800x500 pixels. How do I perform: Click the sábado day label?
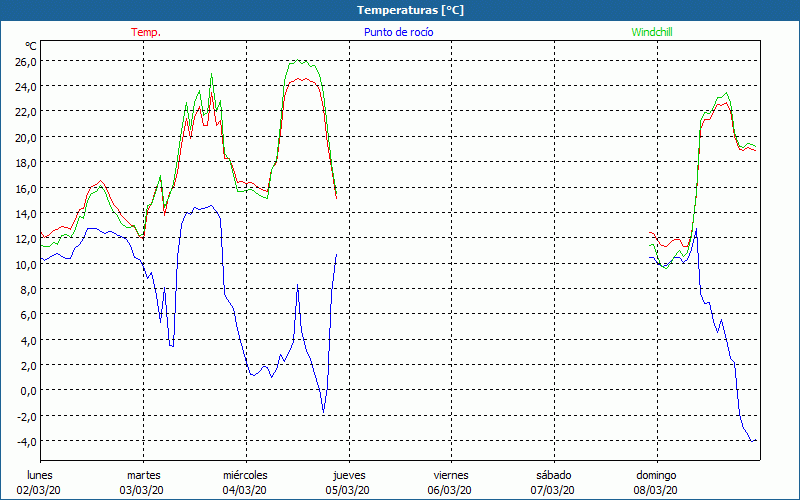coord(554,475)
